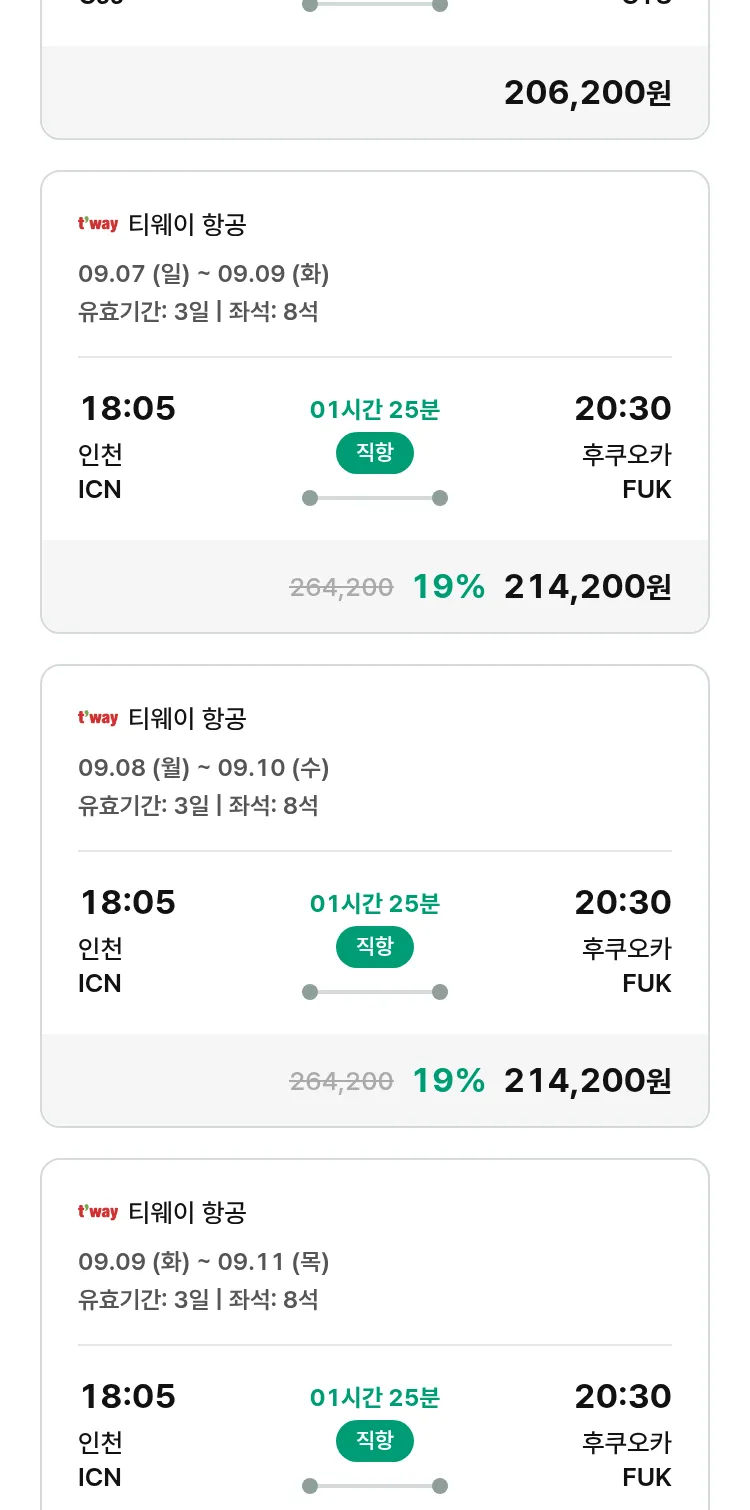Click t'way logo on 09.07 flight card
The width and height of the screenshot is (750, 1510).
98,224
